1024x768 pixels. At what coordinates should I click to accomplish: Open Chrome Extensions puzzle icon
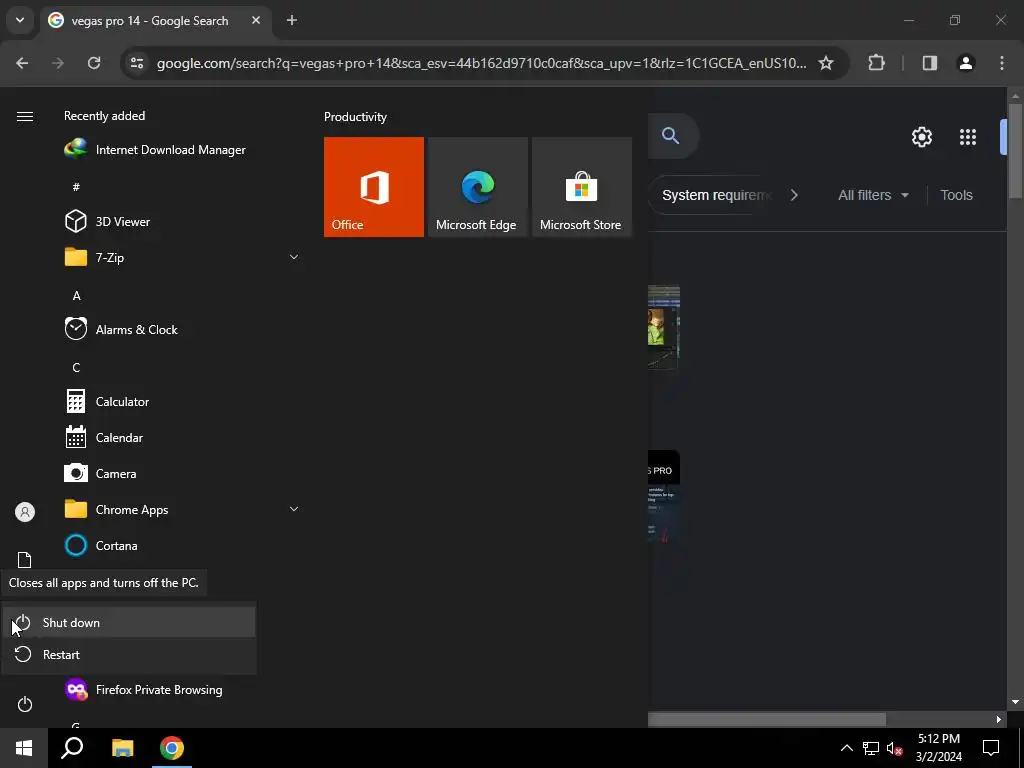(x=876, y=63)
